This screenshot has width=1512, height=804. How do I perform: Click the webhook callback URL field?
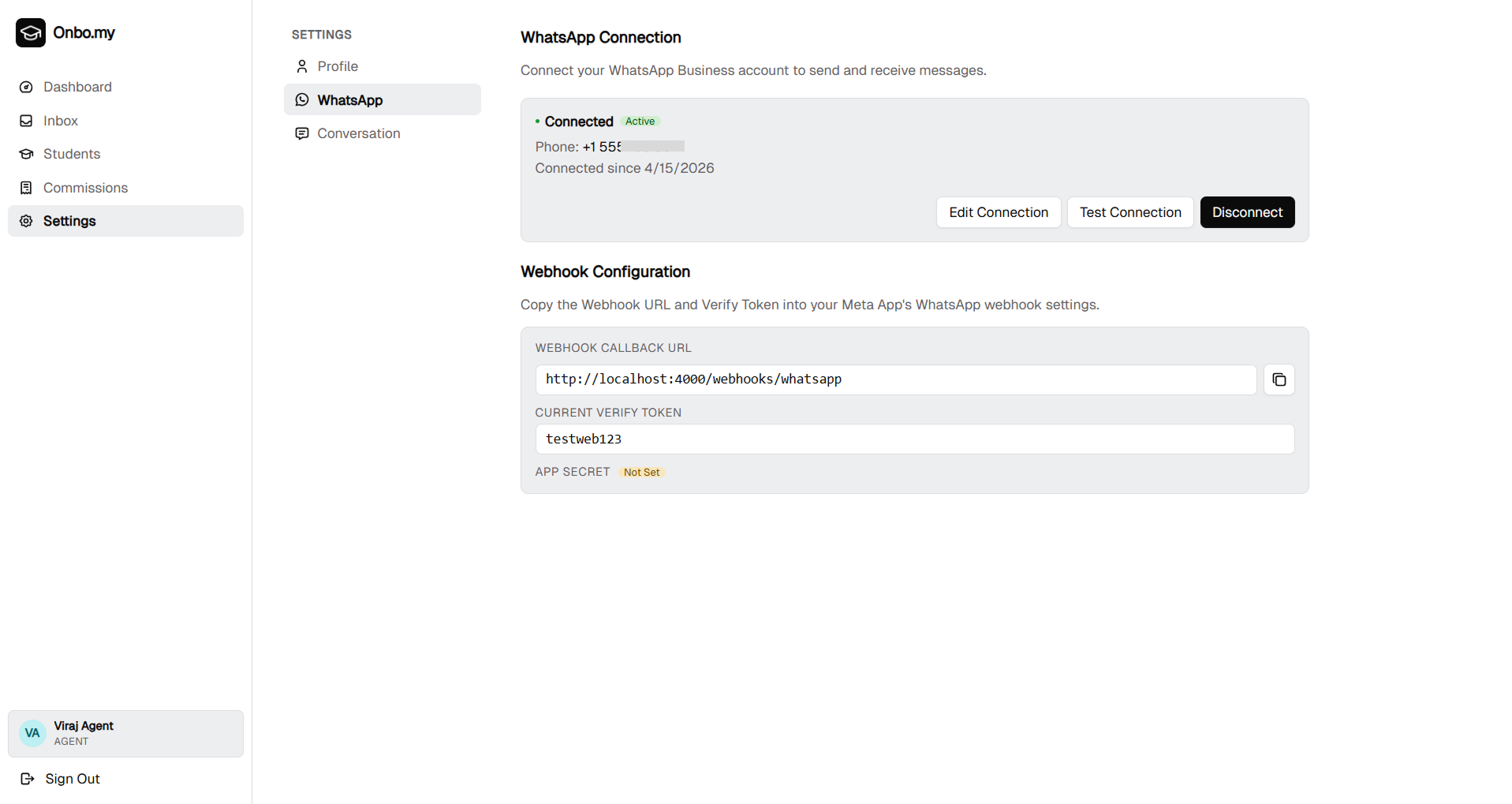pyautogui.click(x=895, y=380)
